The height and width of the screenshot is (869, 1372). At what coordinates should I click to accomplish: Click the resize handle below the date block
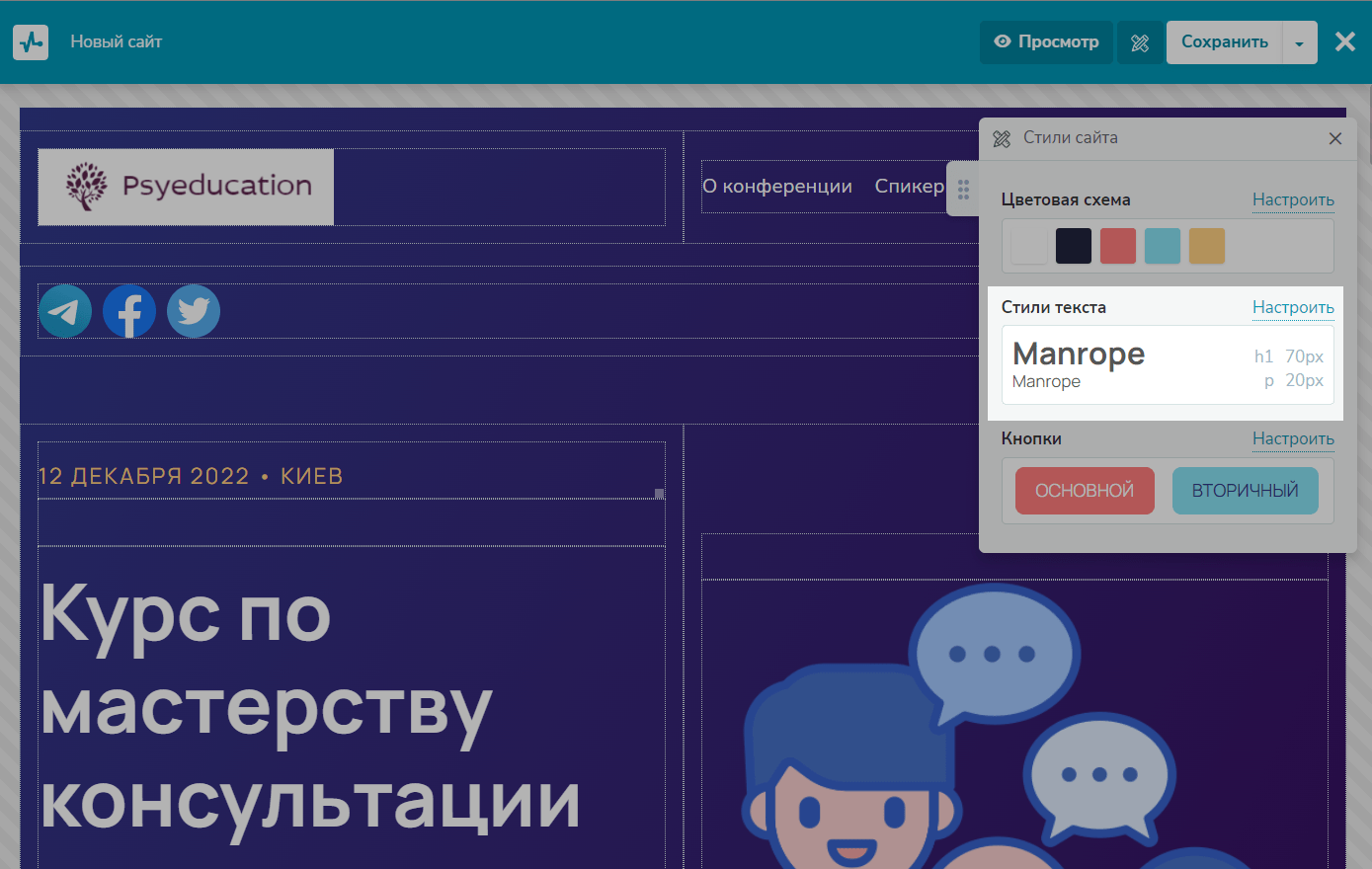click(660, 494)
